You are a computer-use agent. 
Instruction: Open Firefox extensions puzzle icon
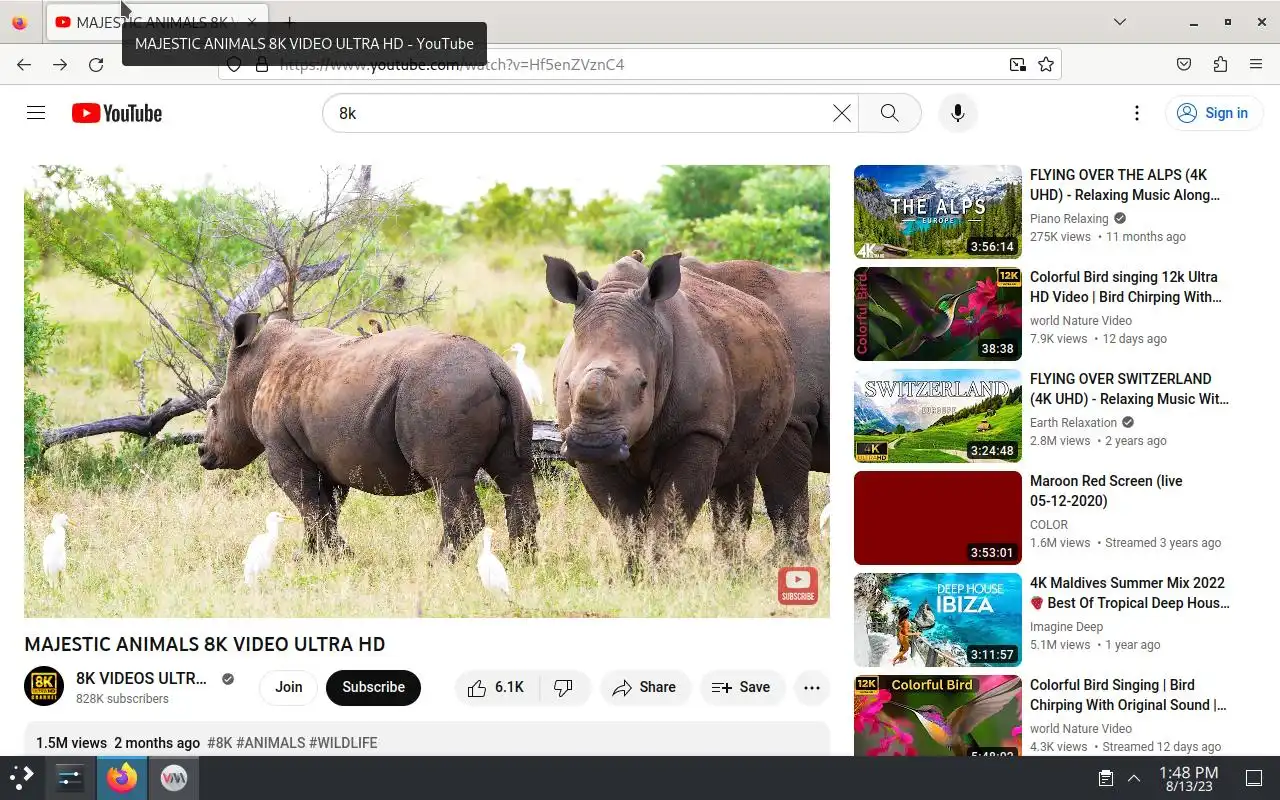click(x=1220, y=65)
